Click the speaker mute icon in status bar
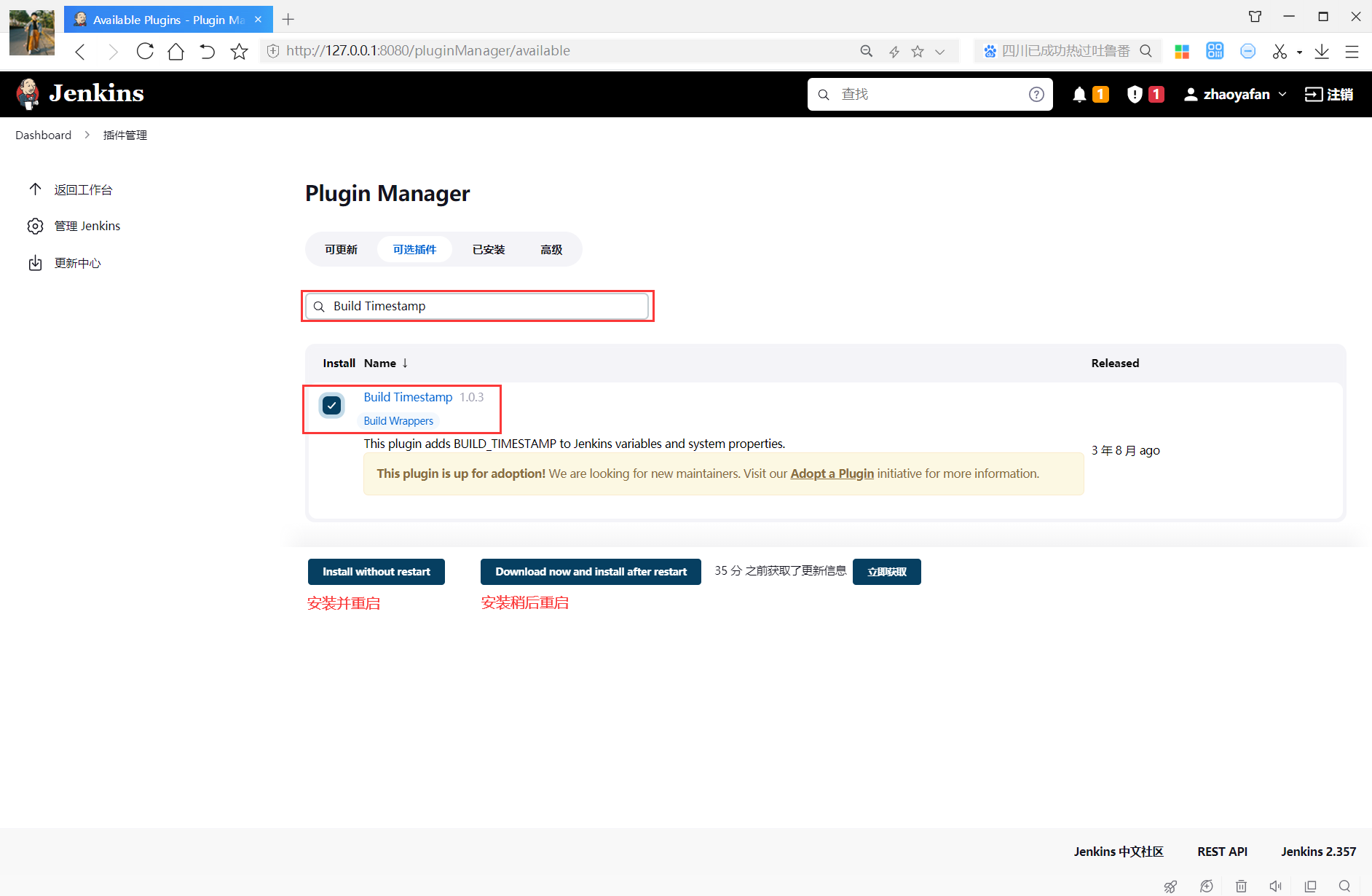Screen dimensions: 1372x896 point(1275,886)
